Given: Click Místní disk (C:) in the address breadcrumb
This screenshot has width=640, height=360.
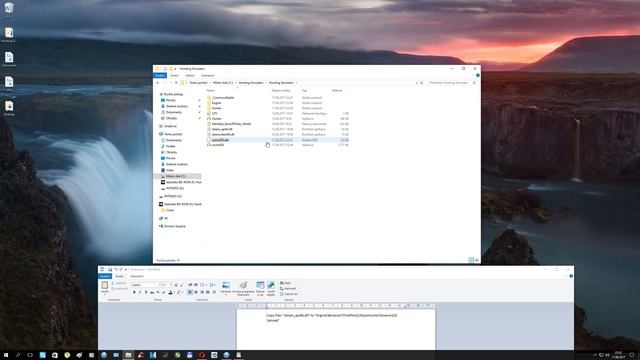Looking at the screenshot, I should [x=223, y=83].
